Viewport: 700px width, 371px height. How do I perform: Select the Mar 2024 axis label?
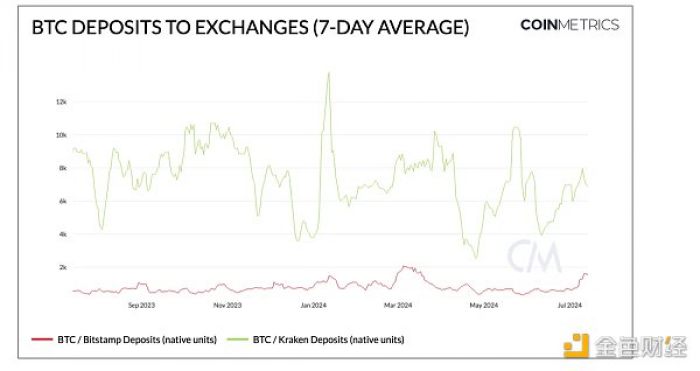click(x=398, y=305)
